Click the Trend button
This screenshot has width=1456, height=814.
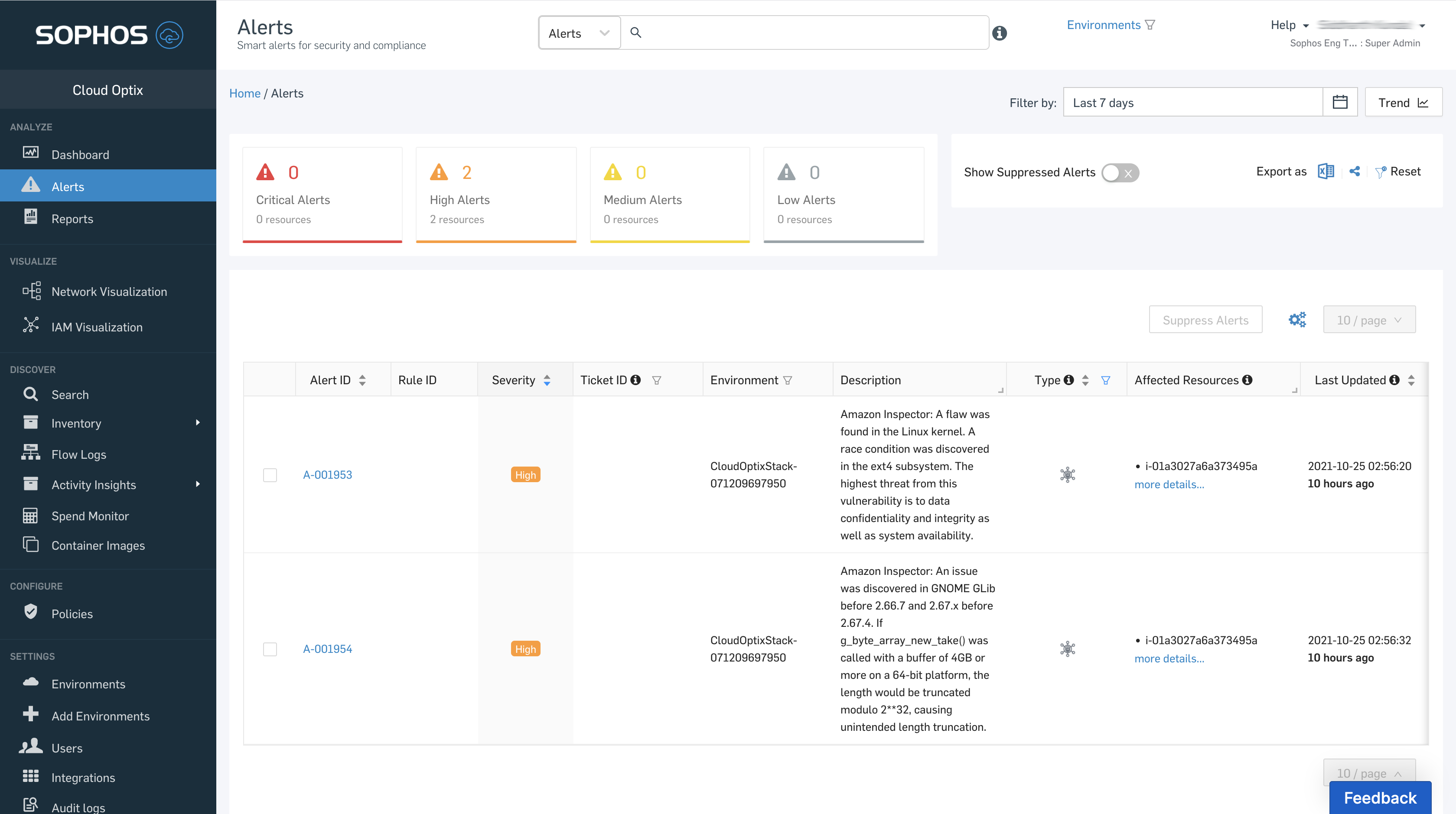[1403, 102]
